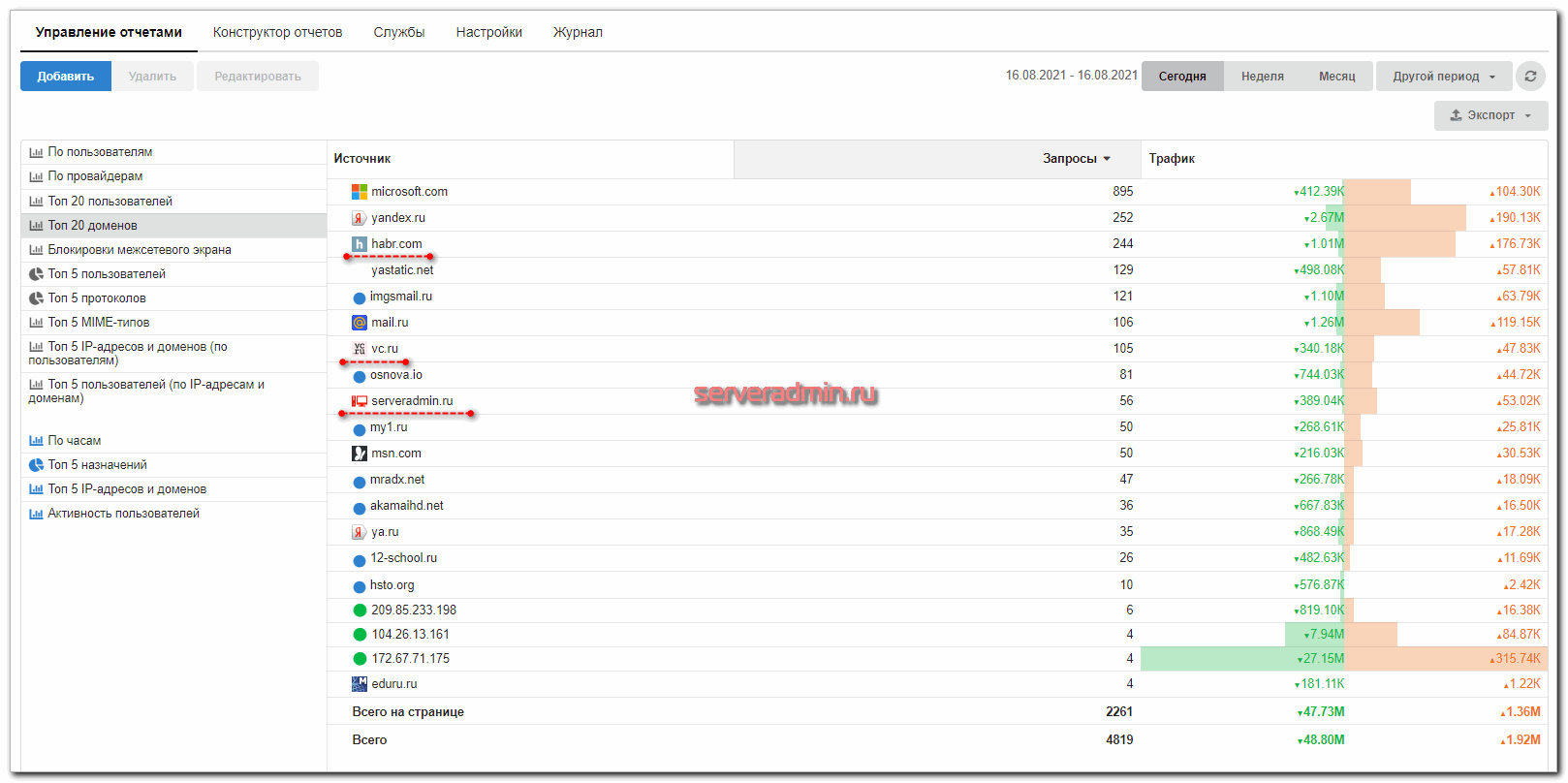The width and height of the screenshot is (1568, 783).
Task: Click the pie icon next to Топ 5 протоколов
Action: click(36, 298)
